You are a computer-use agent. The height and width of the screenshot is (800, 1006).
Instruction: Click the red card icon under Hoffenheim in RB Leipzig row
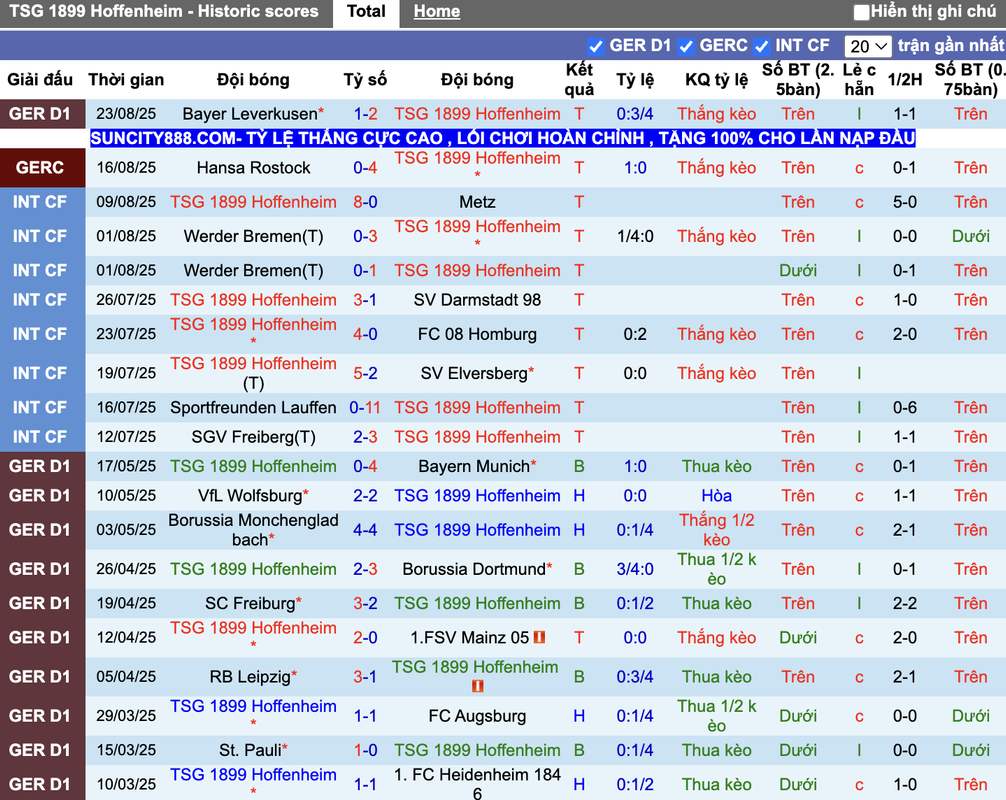pos(477,686)
